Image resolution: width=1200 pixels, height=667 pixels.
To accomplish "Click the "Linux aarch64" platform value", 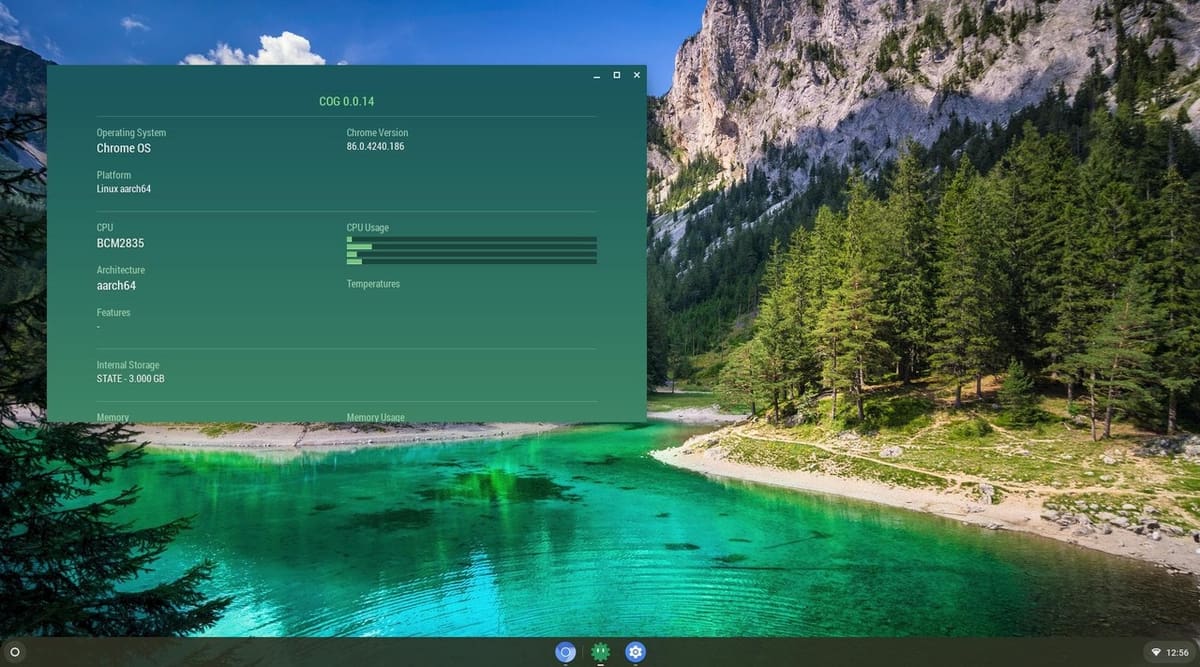I will (124, 189).
